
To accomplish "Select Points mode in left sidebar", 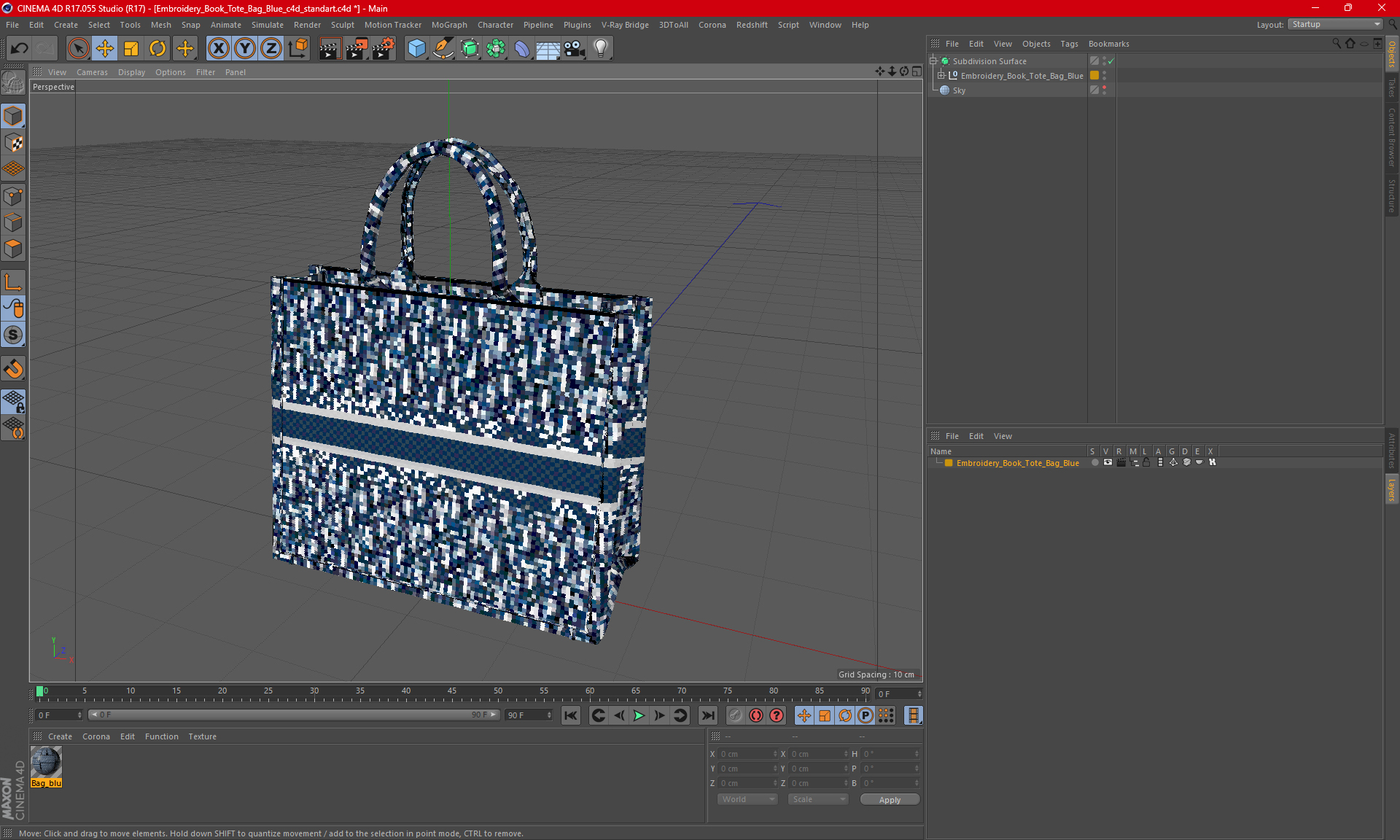I will click(13, 196).
